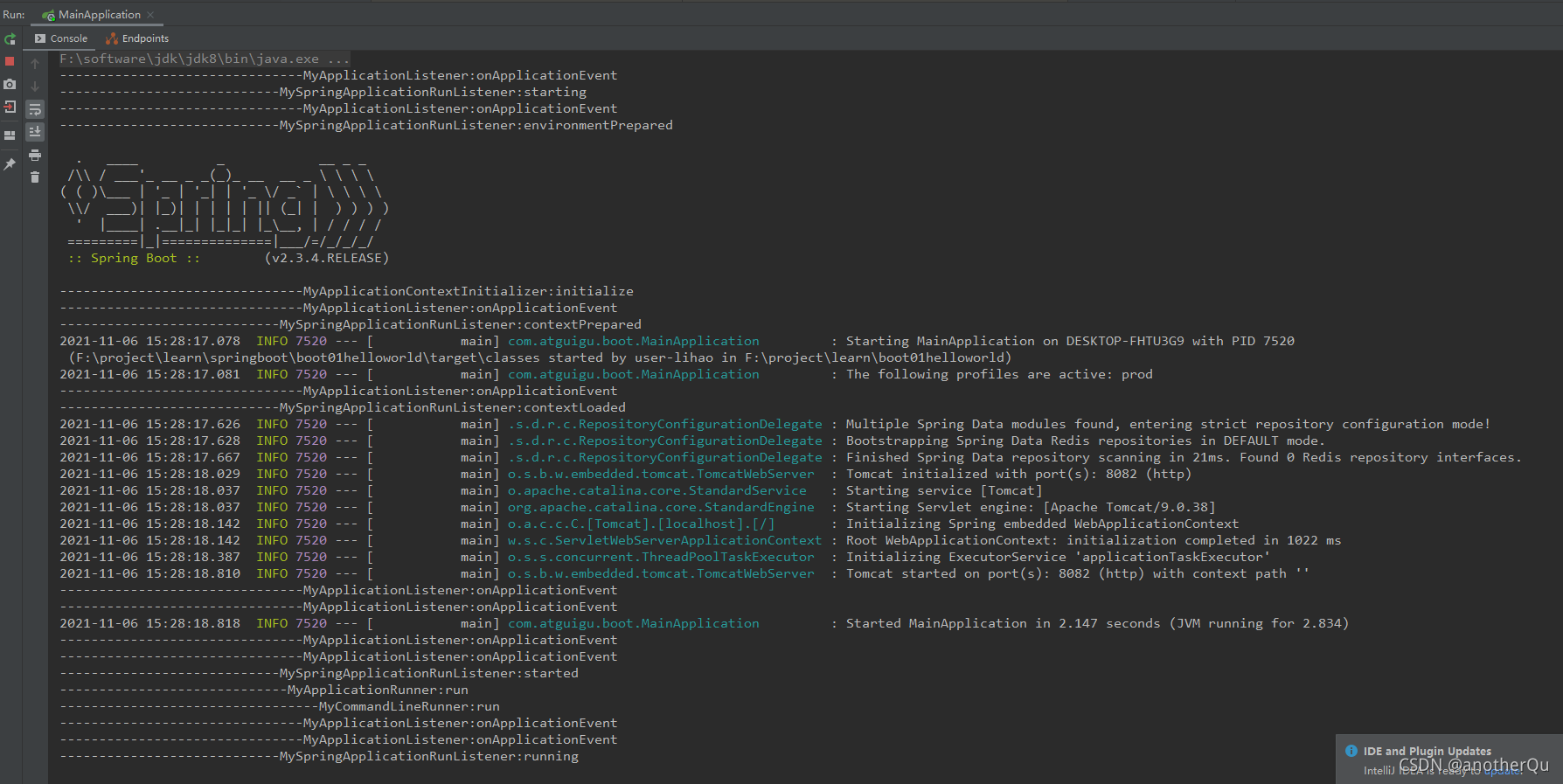Image resolution: width=1563 pixels, height=784 pixels.
Task: Click the green ':: Spring Boot ::' banner text
Action: 135,258
